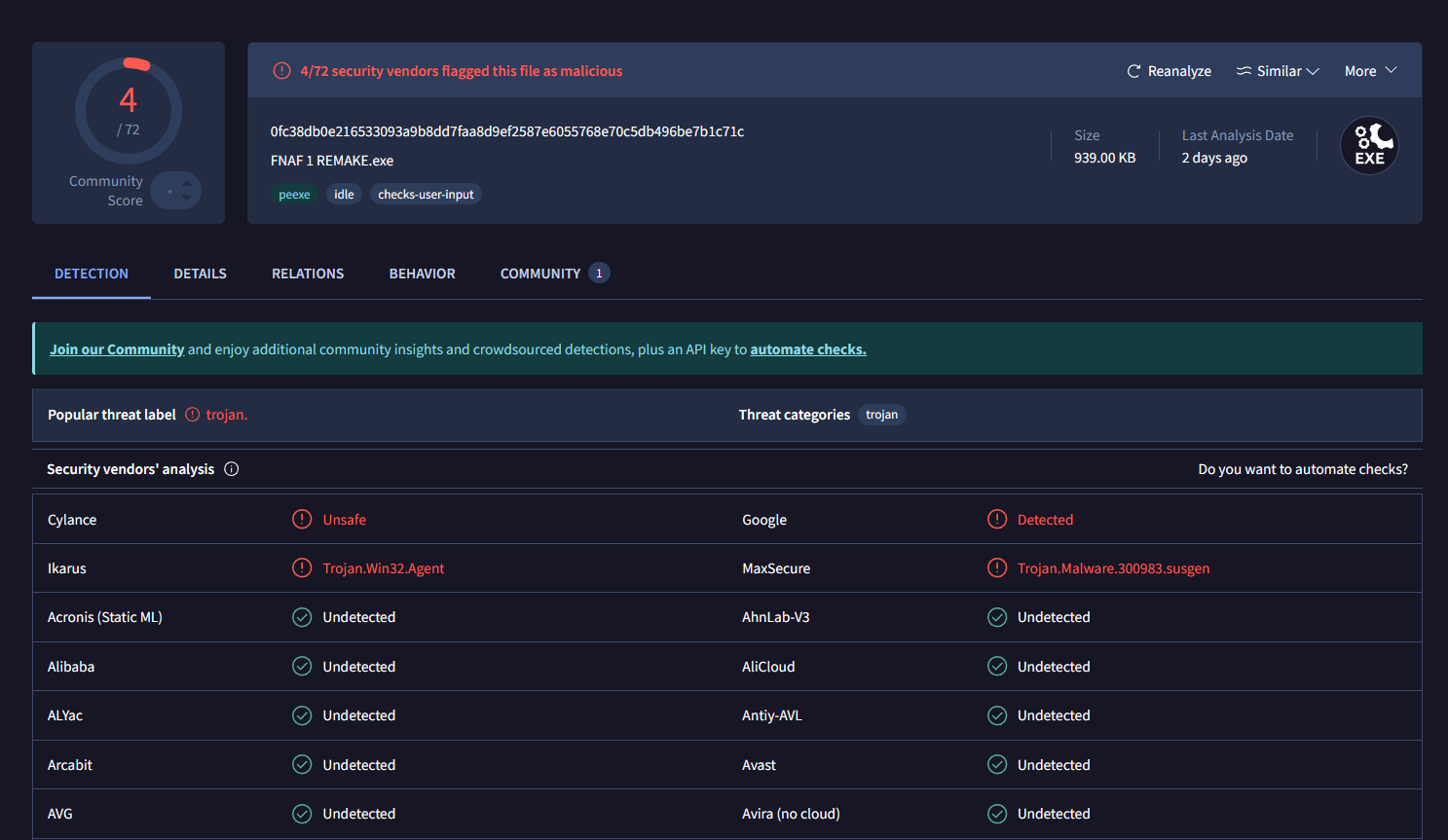Click the Avira (no cloud) check icon
This screenshot has width=1448, height=840.
tap(997, 814)
